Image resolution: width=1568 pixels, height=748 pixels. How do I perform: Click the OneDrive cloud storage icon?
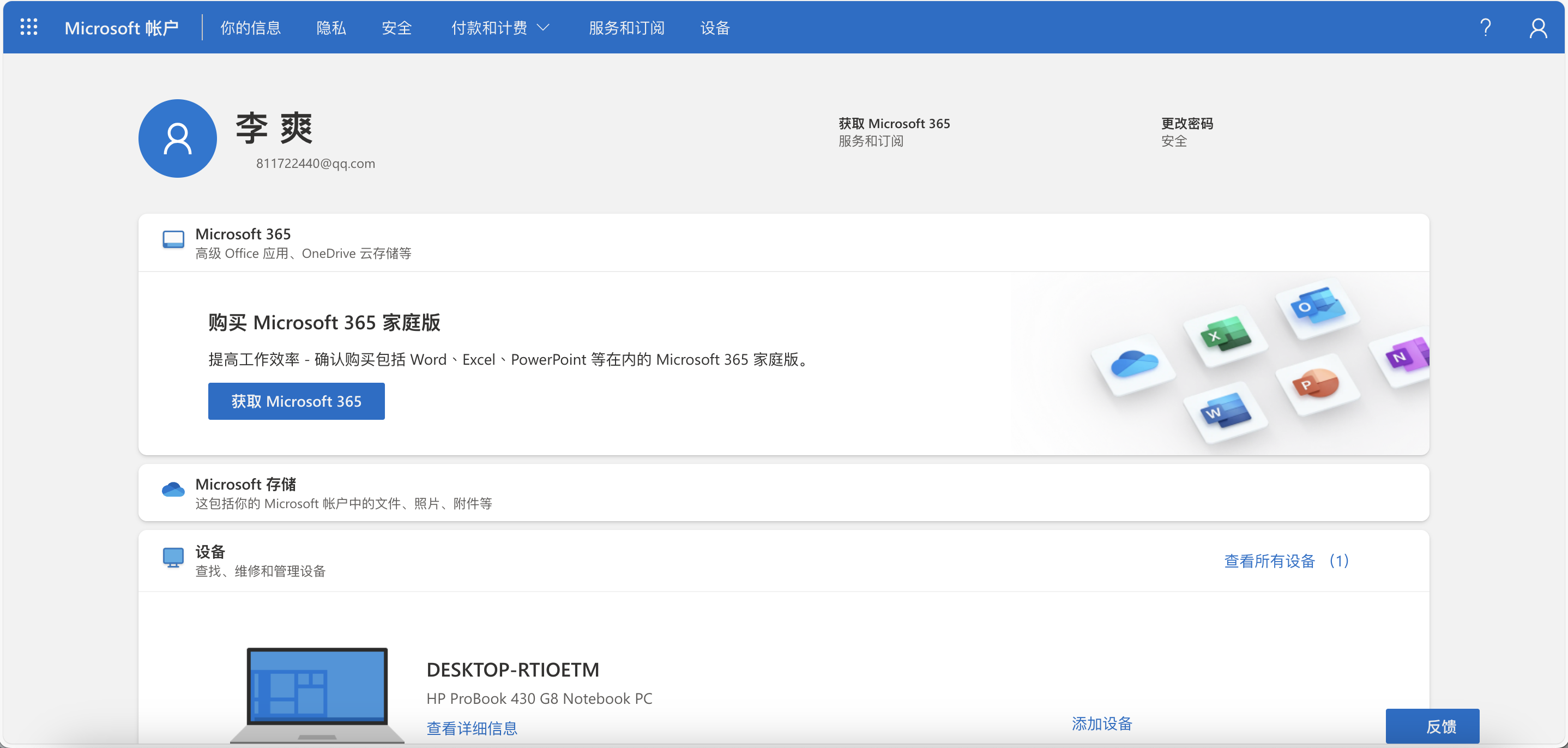click(x=173, y=490)
